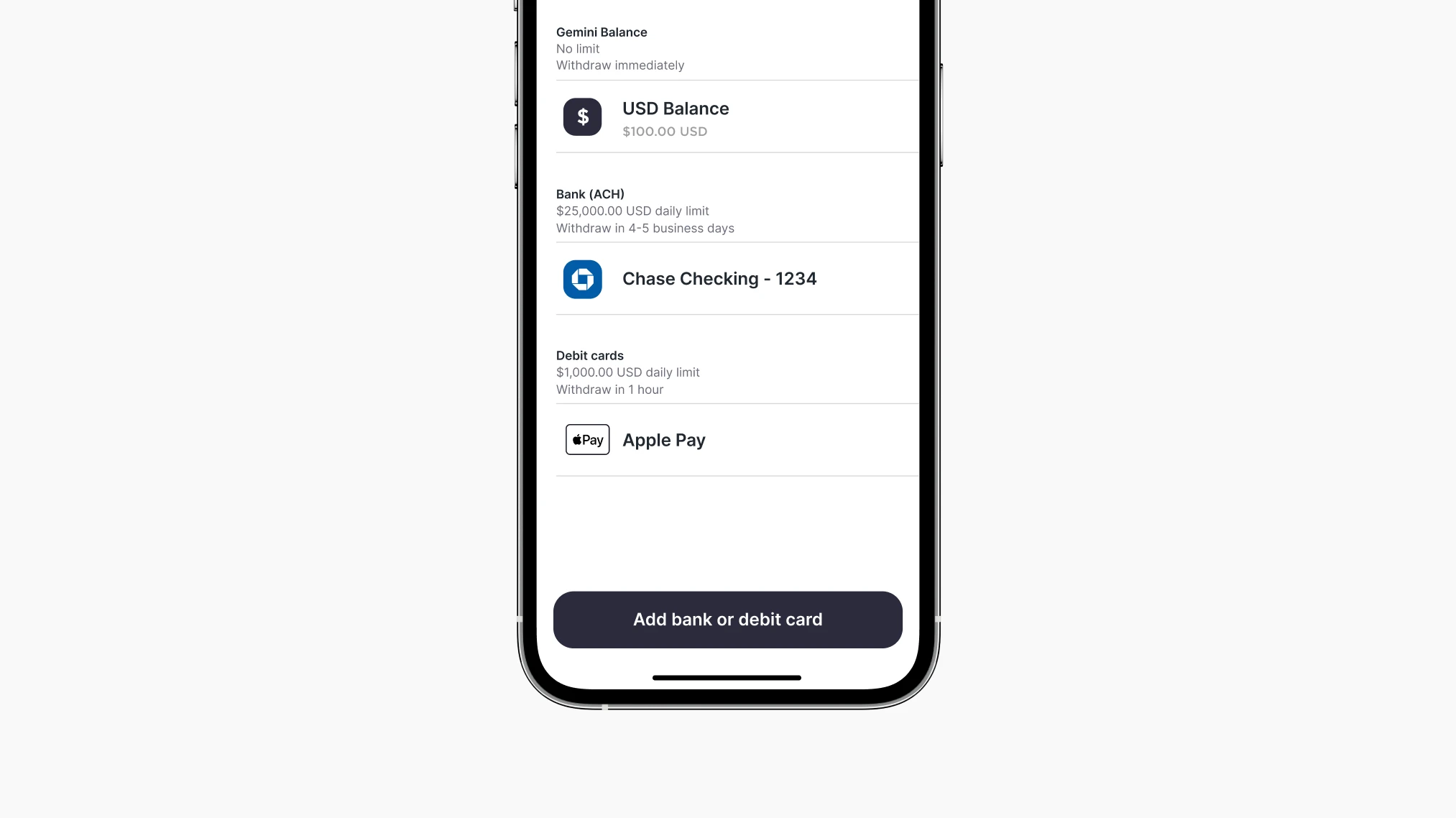Click the Gemini USD Balance dollar icon

click(x=582, y=116)
